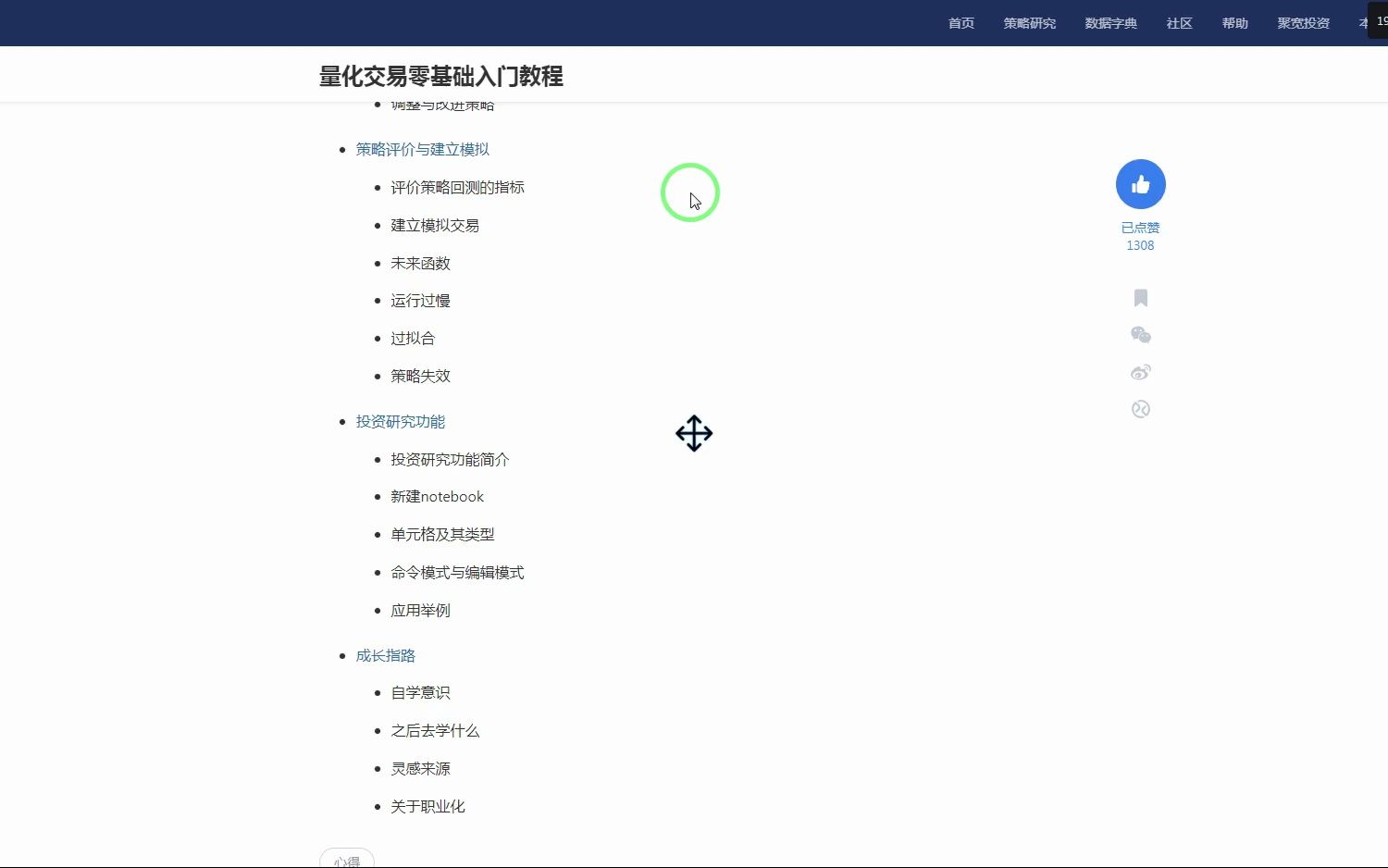Click the list item 运行过慢
The height and width of the screenshot is (868, 1388).
point(420,300)
